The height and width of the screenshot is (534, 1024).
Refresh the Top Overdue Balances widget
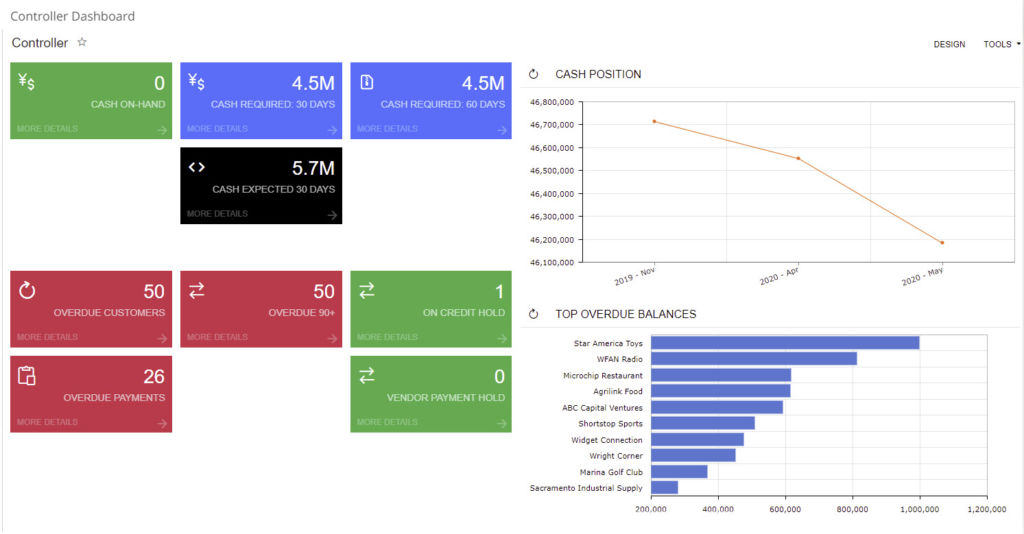(534, 314)
